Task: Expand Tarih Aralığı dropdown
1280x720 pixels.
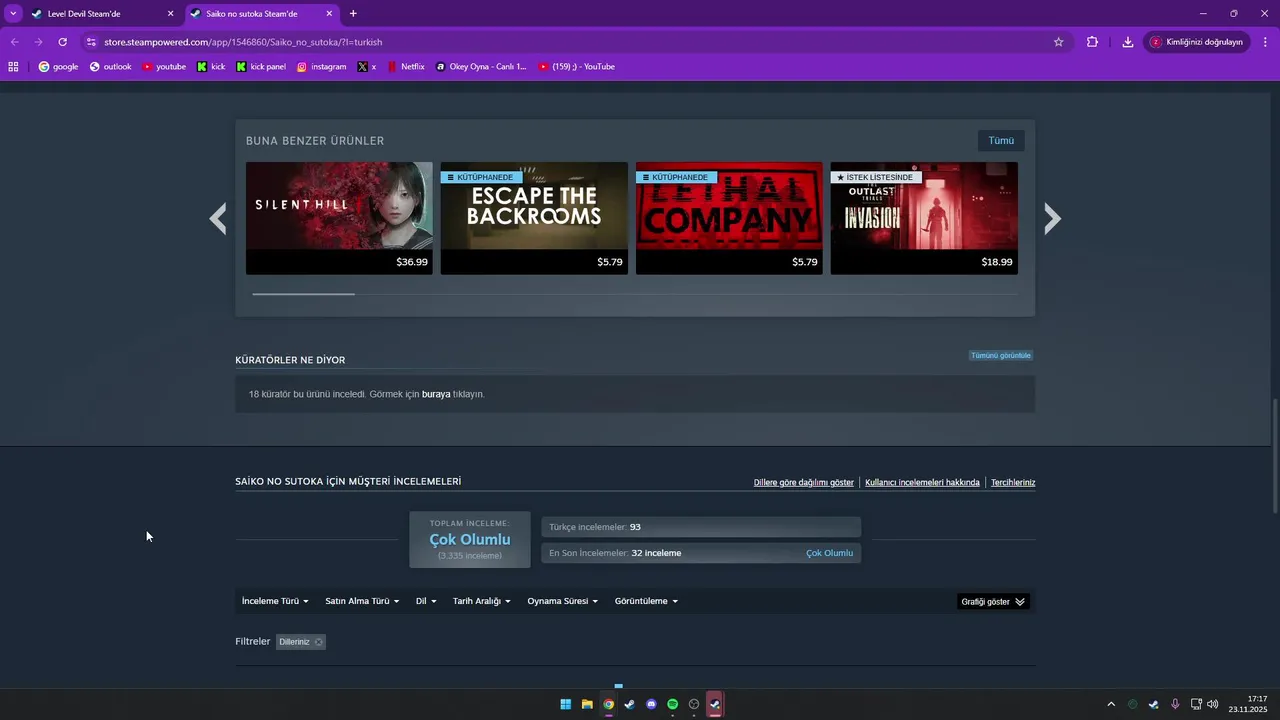Action: pos(482,601)
